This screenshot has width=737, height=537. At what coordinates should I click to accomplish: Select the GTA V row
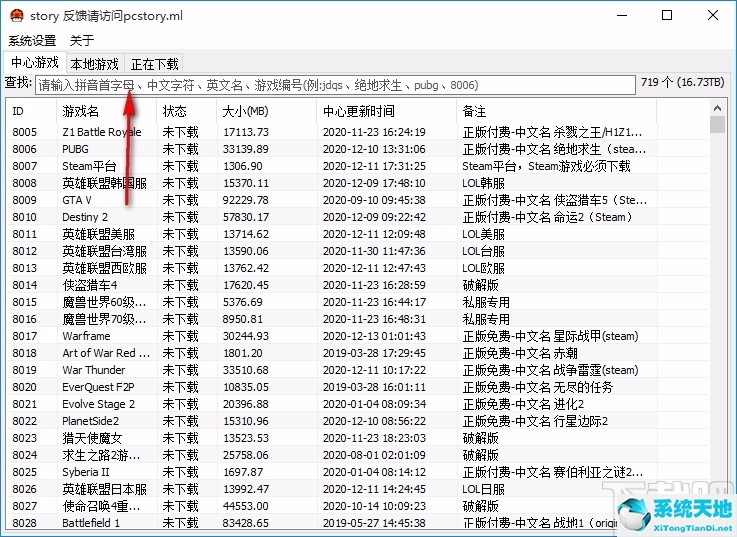pyautogui.click(x=358, y=200)
